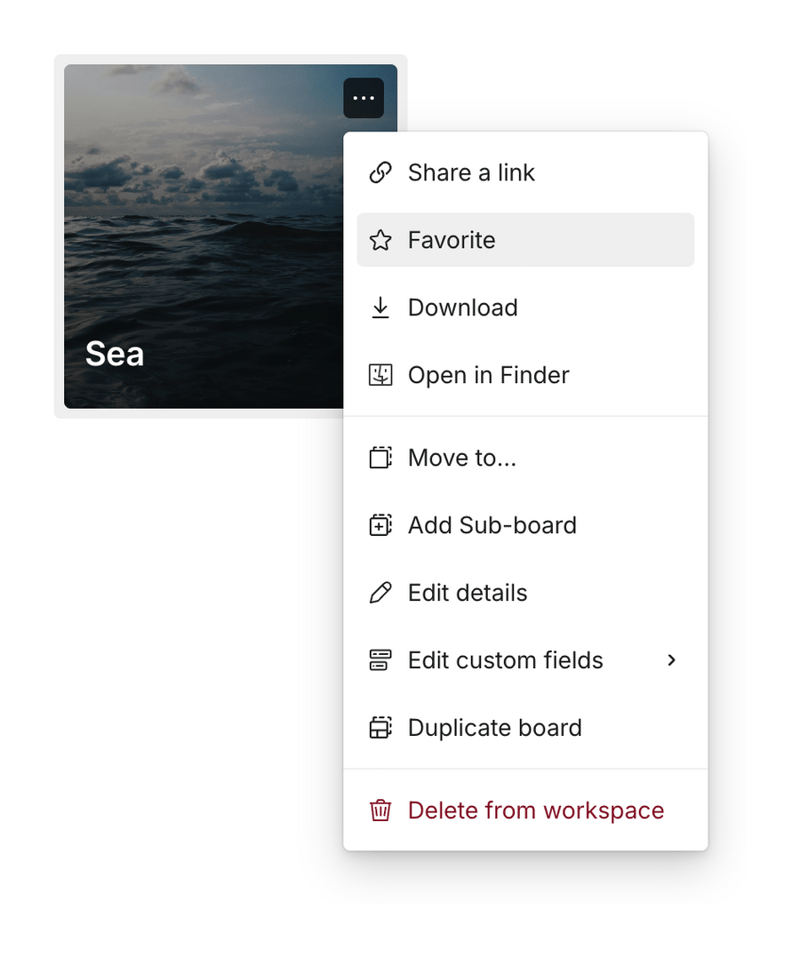Click the Edit custom fields stacked icon
Screen dimensions: 800x958
[381, 660]
